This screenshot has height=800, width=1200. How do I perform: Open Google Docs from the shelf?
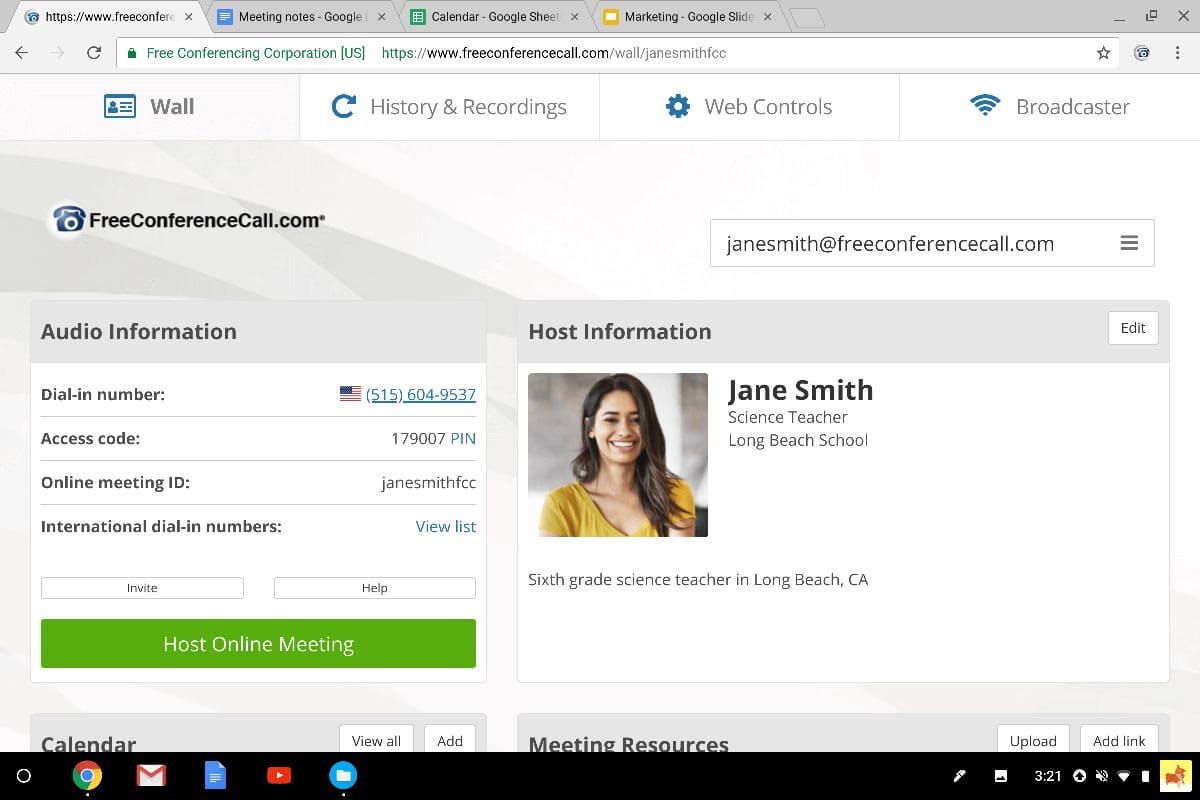pyautogui.click(x=215, y=775)
